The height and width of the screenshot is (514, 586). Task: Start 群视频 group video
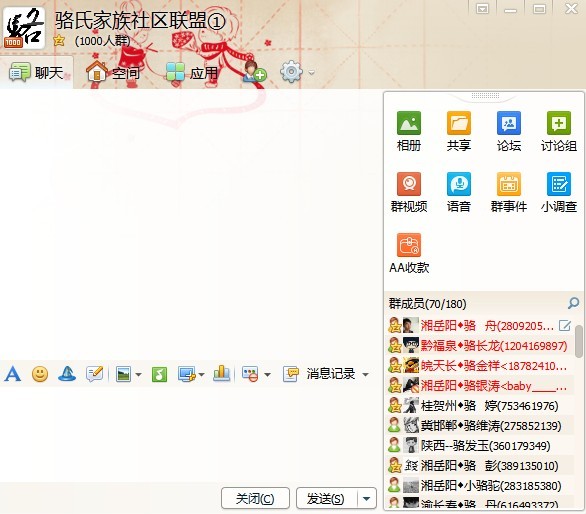pos(409,192)
